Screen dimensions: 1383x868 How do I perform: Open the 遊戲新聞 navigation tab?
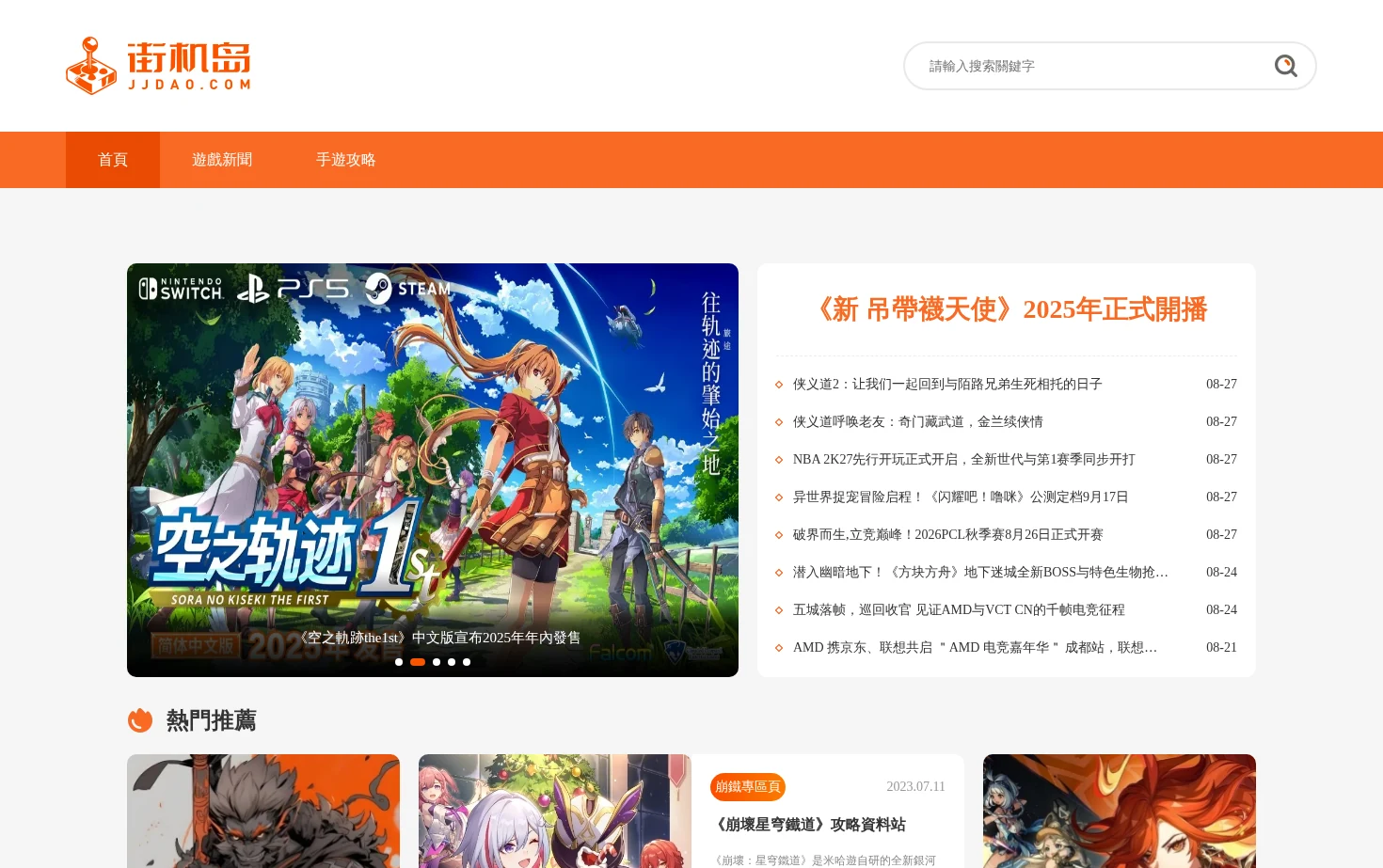pyautogui.click(x=222, y=160)
